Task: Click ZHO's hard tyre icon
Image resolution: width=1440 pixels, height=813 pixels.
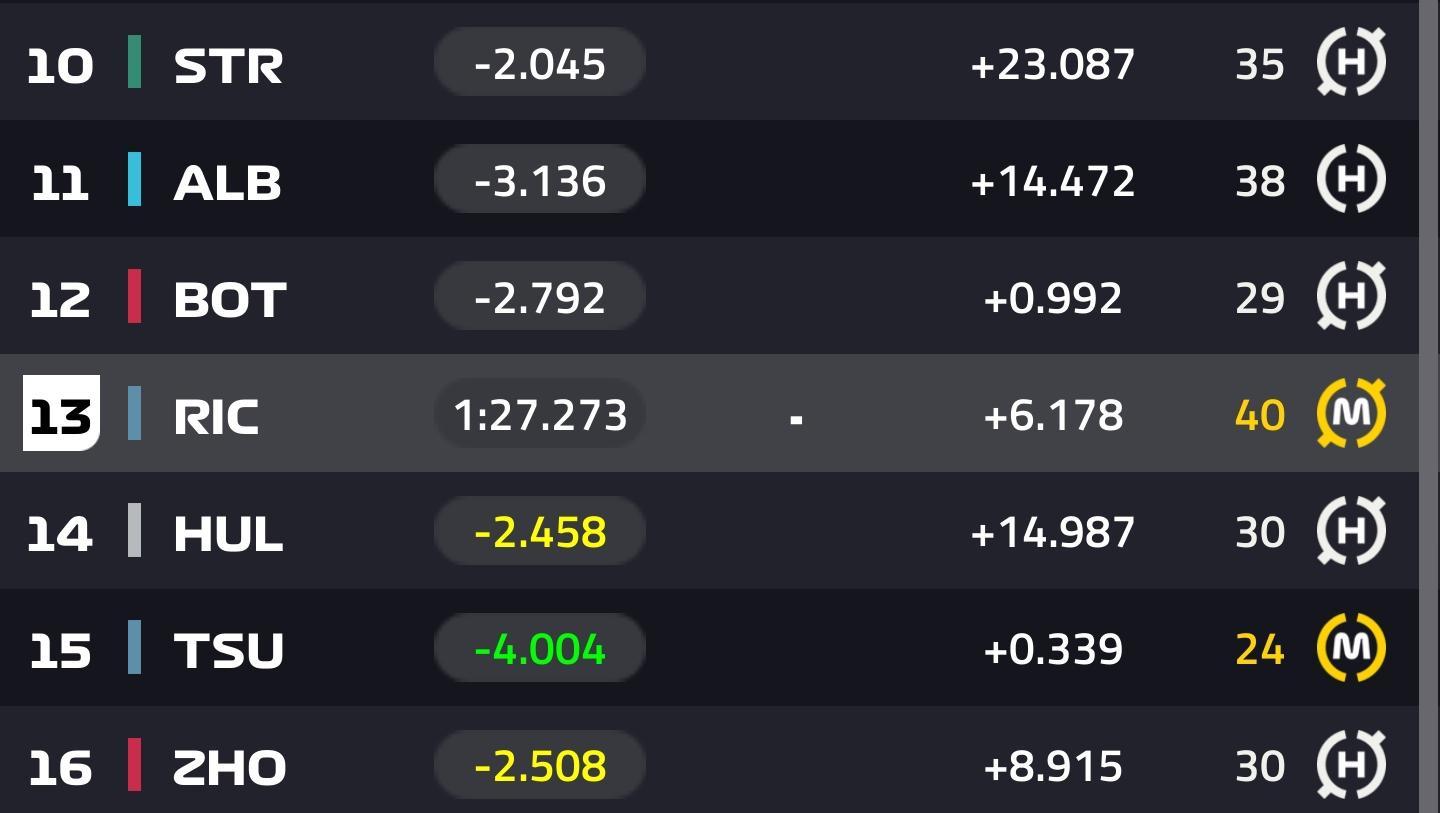Action: 1351,765
